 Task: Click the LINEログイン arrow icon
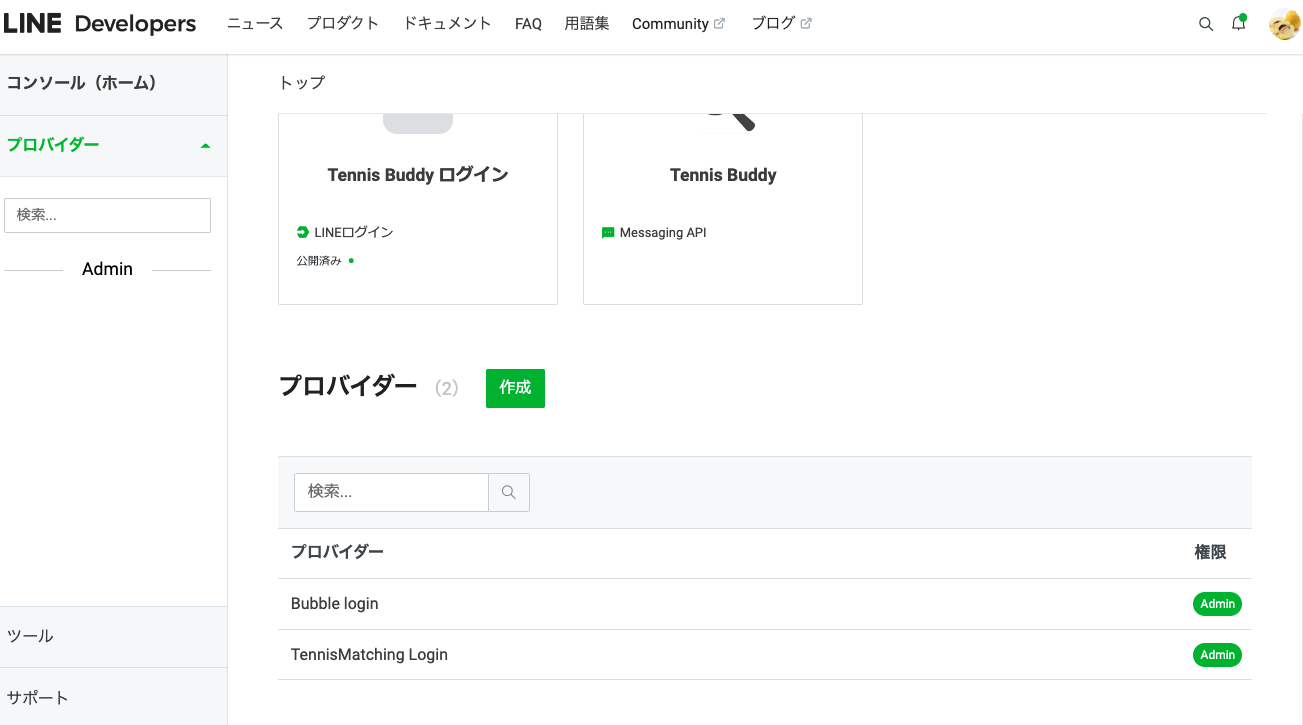click(302, 231)
